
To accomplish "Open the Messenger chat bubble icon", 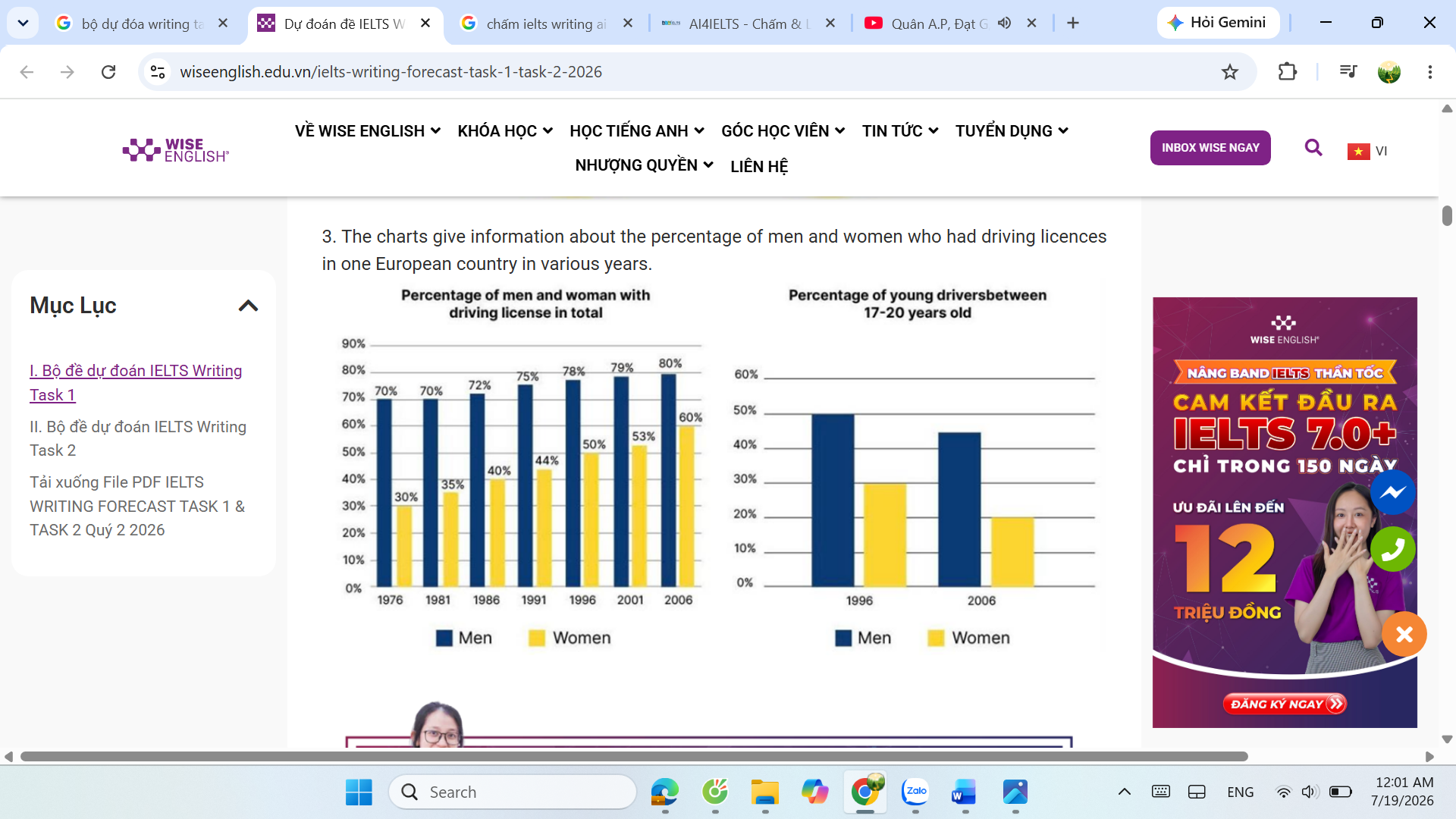I will pyautogui.click(x=1393, y=493).
